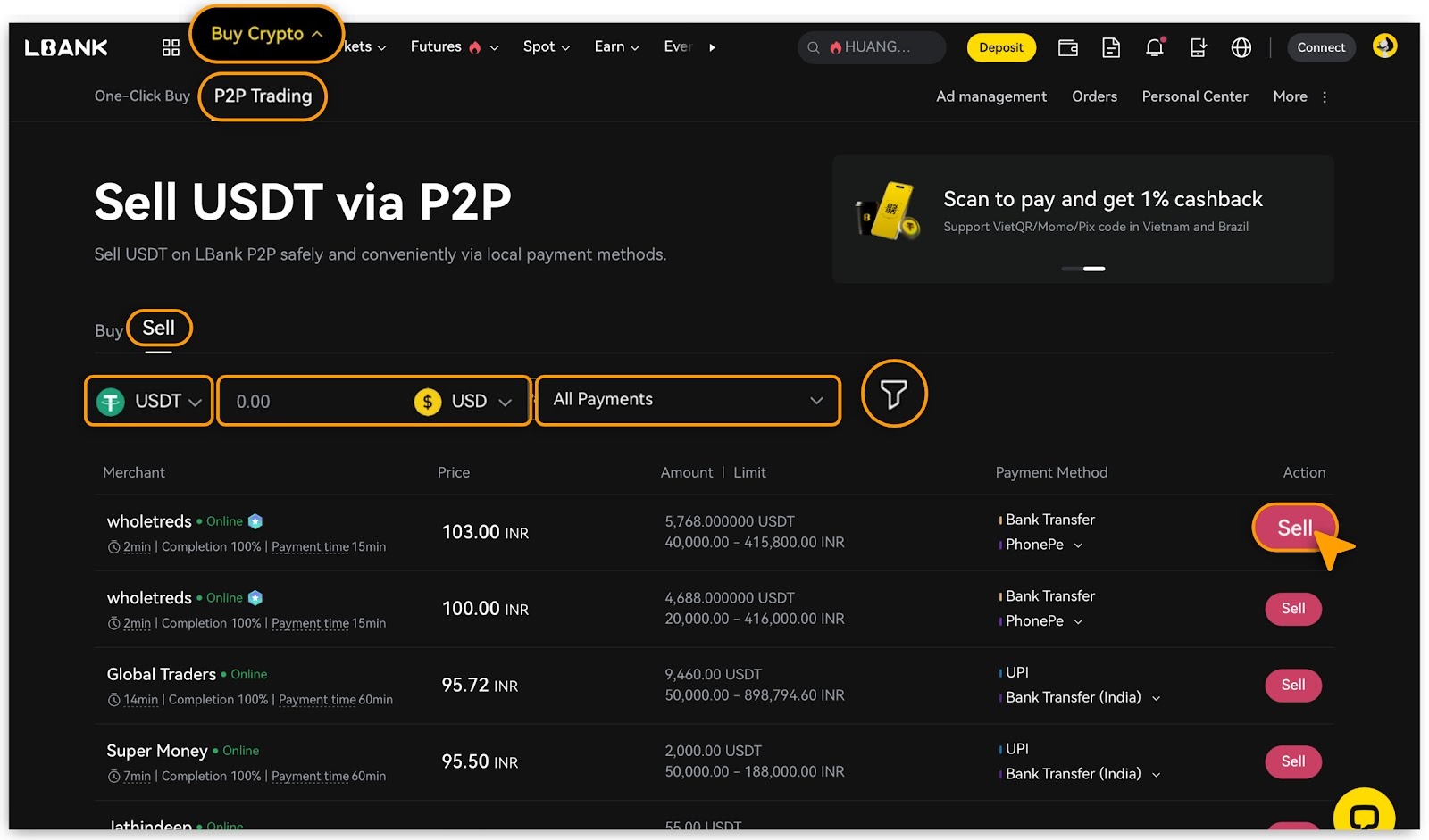This screenshot has height=840, width=1429.
Task: Open the apps grid menu icon
Action: tap(171, 47)
